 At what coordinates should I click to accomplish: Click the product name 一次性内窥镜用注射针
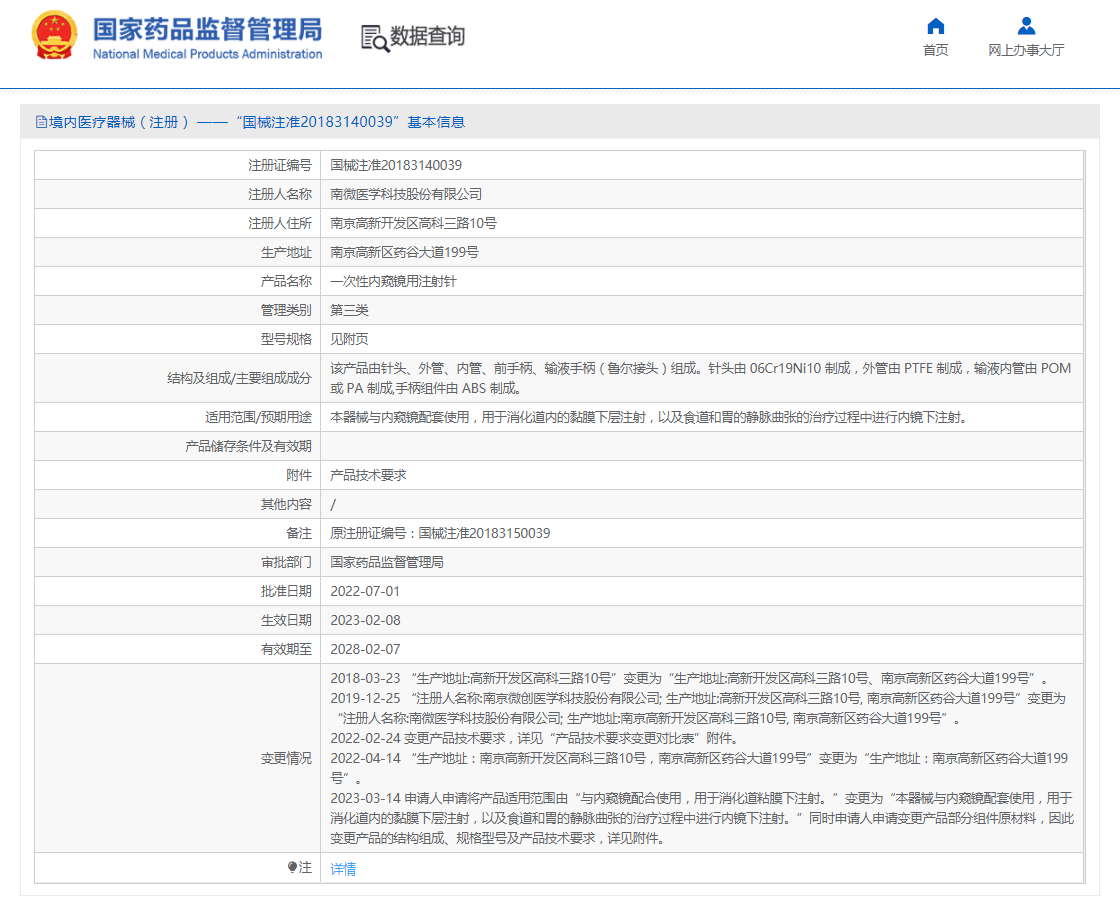(393, 281)
